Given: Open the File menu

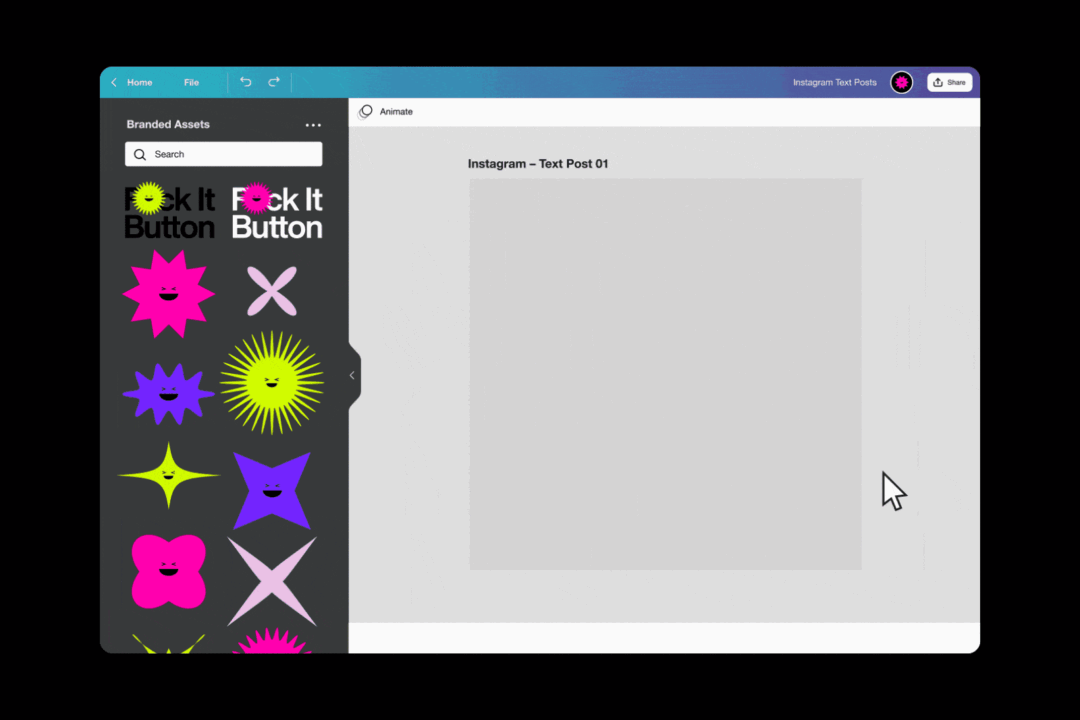Looking at the screenshot, I should [x=191, y=82].
